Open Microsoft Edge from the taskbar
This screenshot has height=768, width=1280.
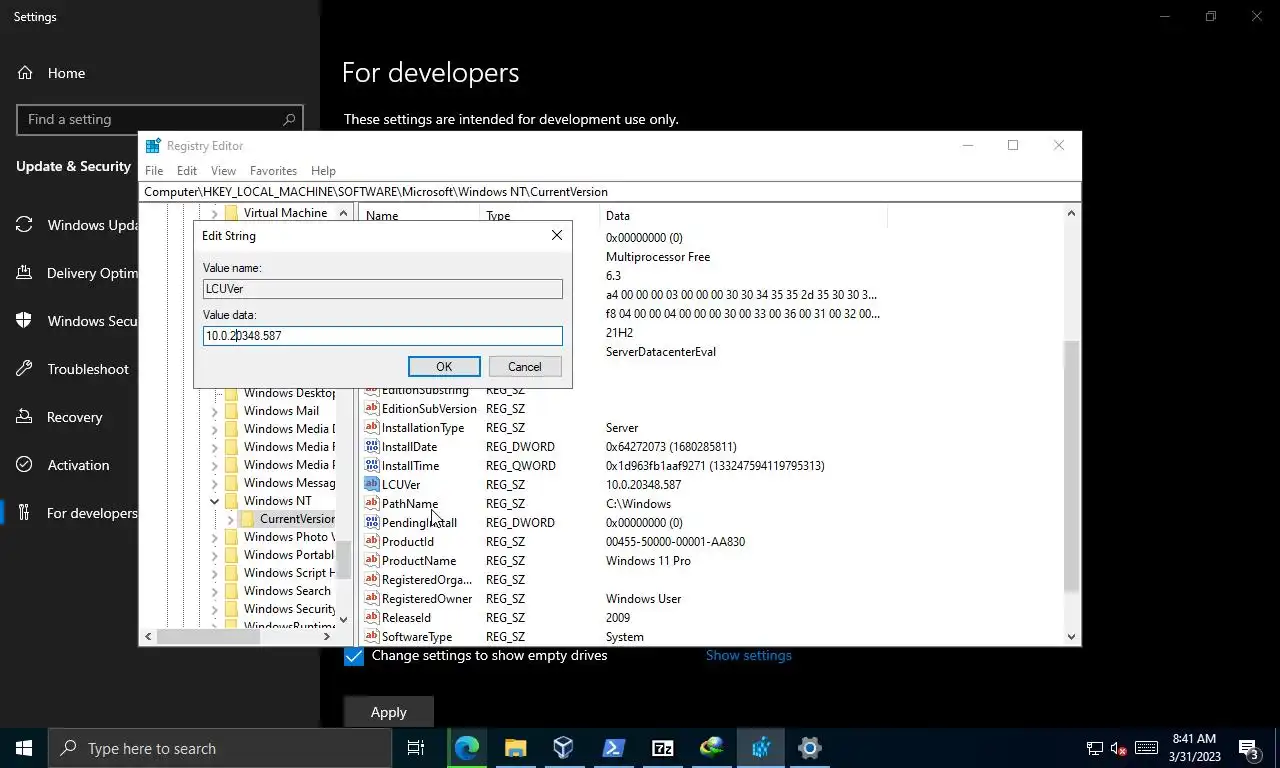pyautogui.click(x=467, y=748)
